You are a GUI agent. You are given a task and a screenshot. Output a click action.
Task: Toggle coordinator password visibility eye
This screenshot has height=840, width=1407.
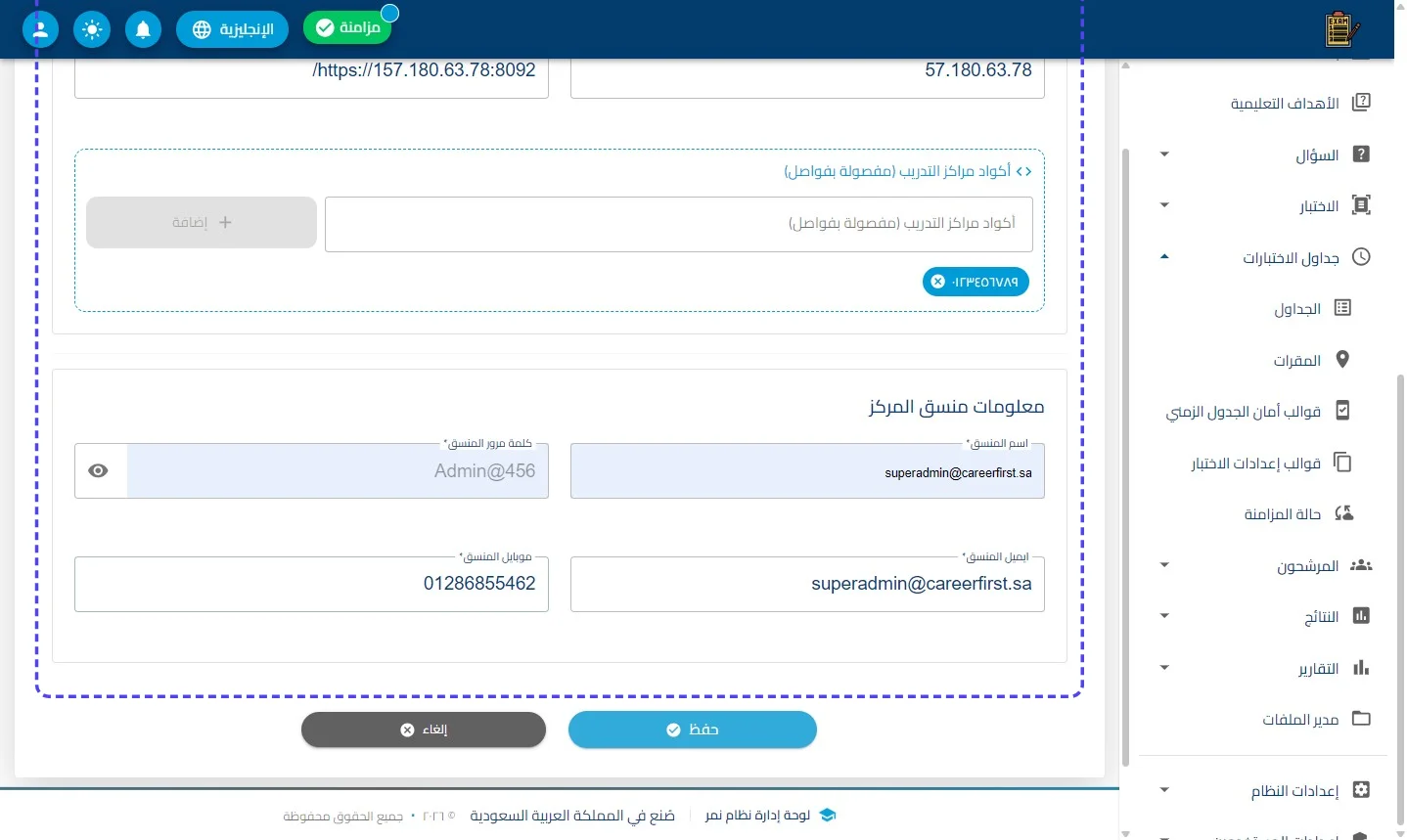coord(98,471)
